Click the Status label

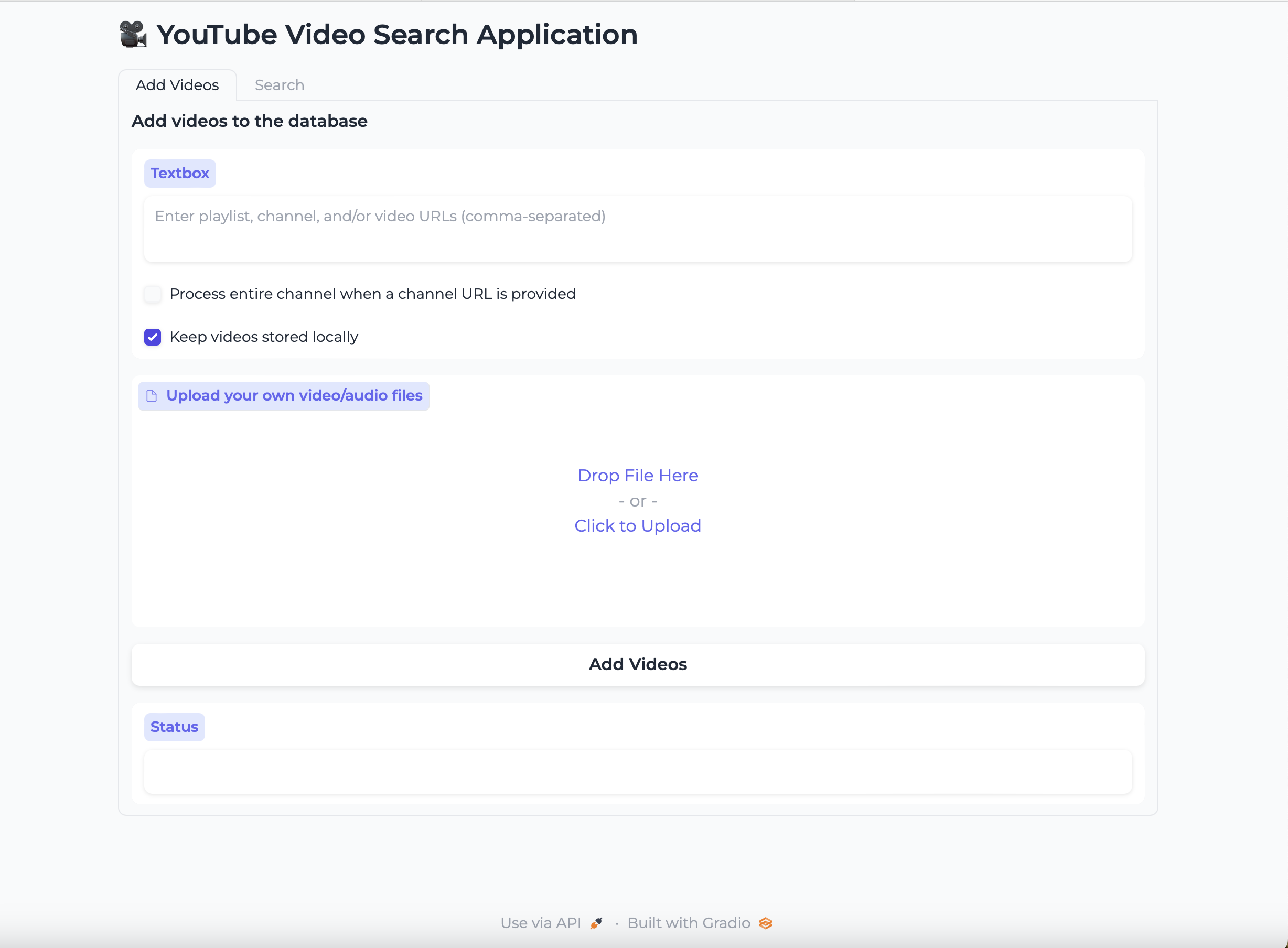tap(175, 727)
